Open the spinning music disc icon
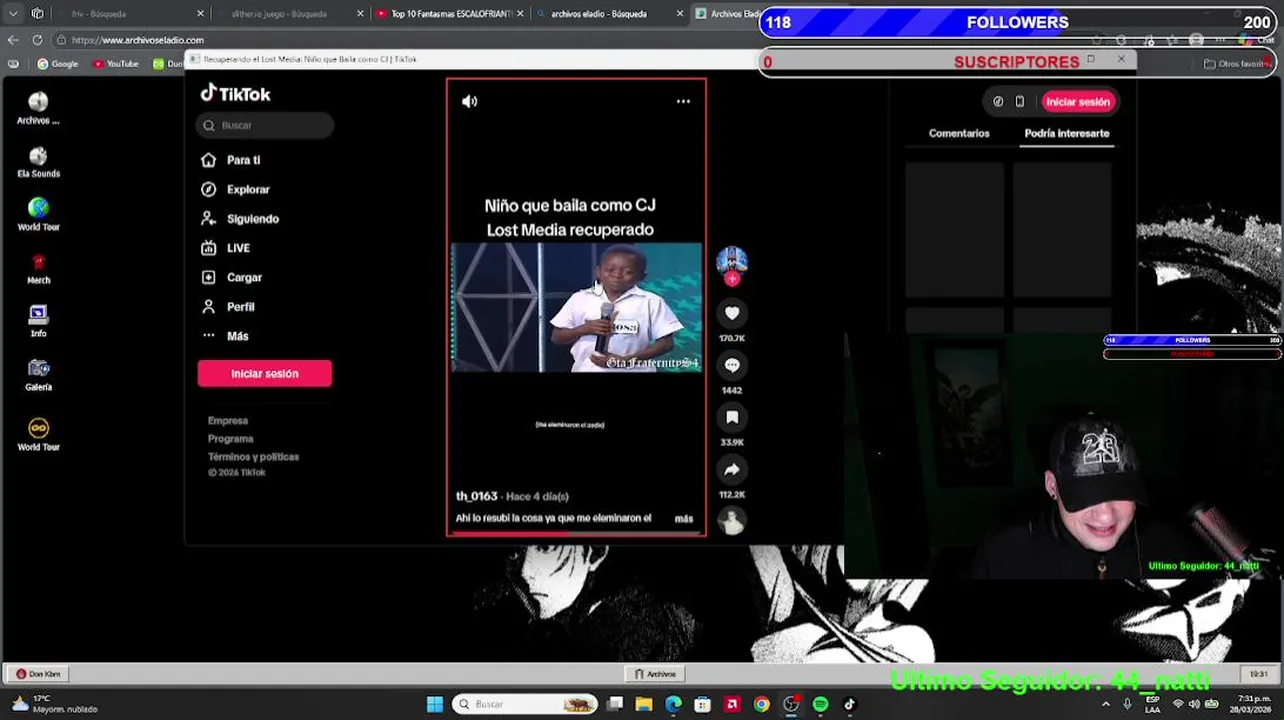The width and height of the screenshot is (1284, 720). pyautogui.click(x=732, y=521)
